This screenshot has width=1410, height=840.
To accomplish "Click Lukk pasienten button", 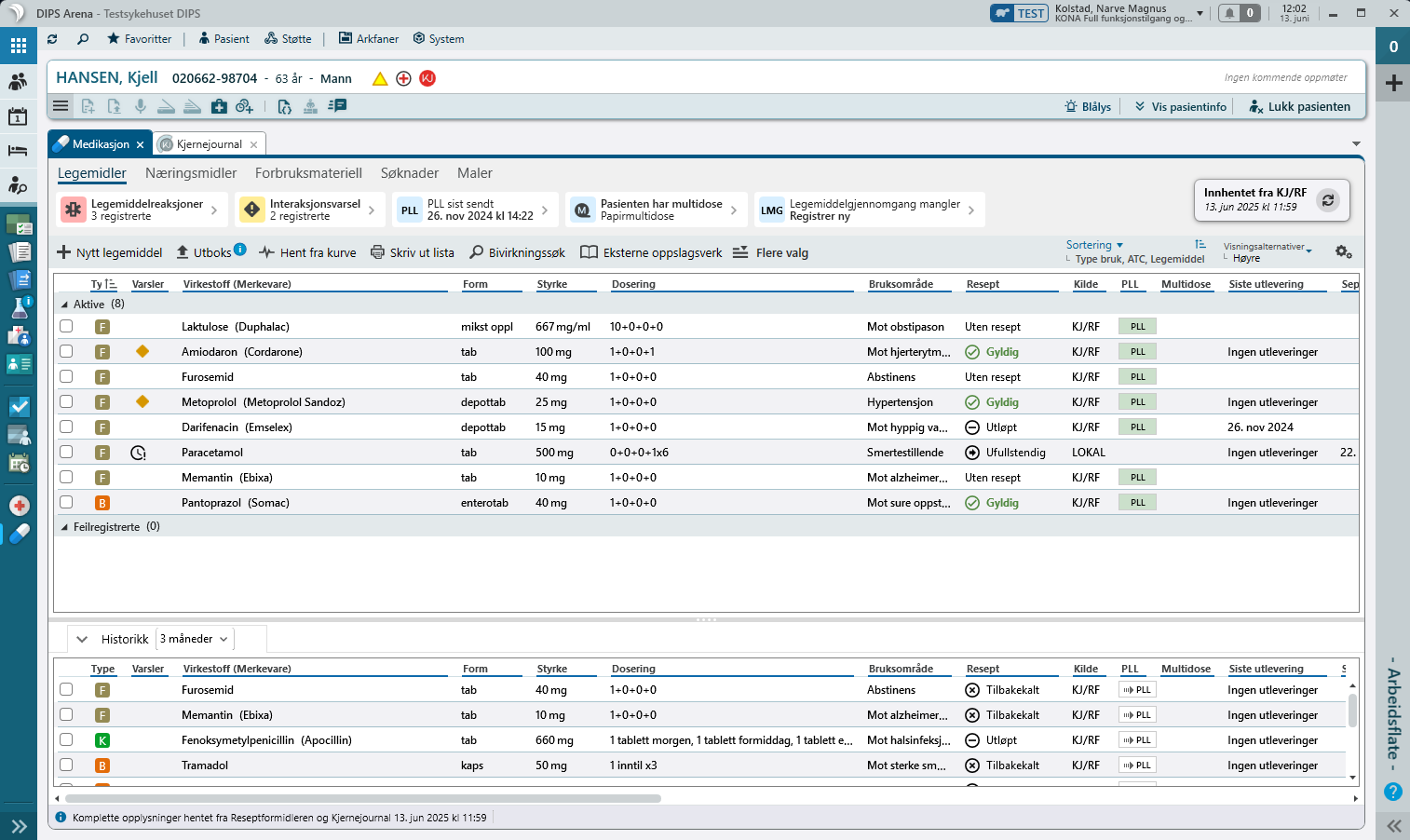I will [x=1299, y=106].
